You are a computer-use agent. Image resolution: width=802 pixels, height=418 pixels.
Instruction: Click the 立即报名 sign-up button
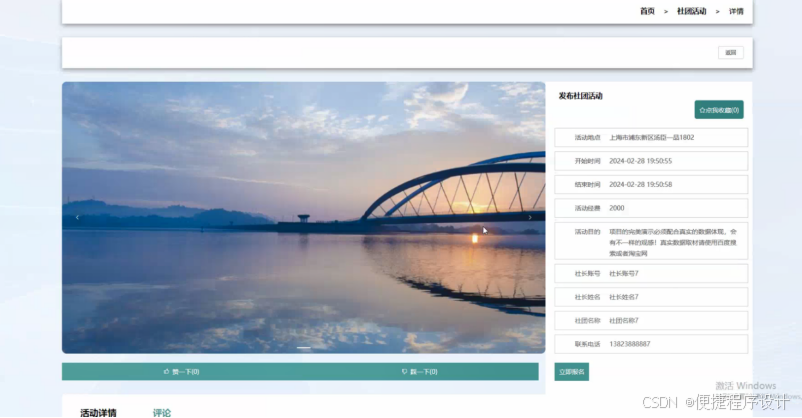[x=571, y=372]
